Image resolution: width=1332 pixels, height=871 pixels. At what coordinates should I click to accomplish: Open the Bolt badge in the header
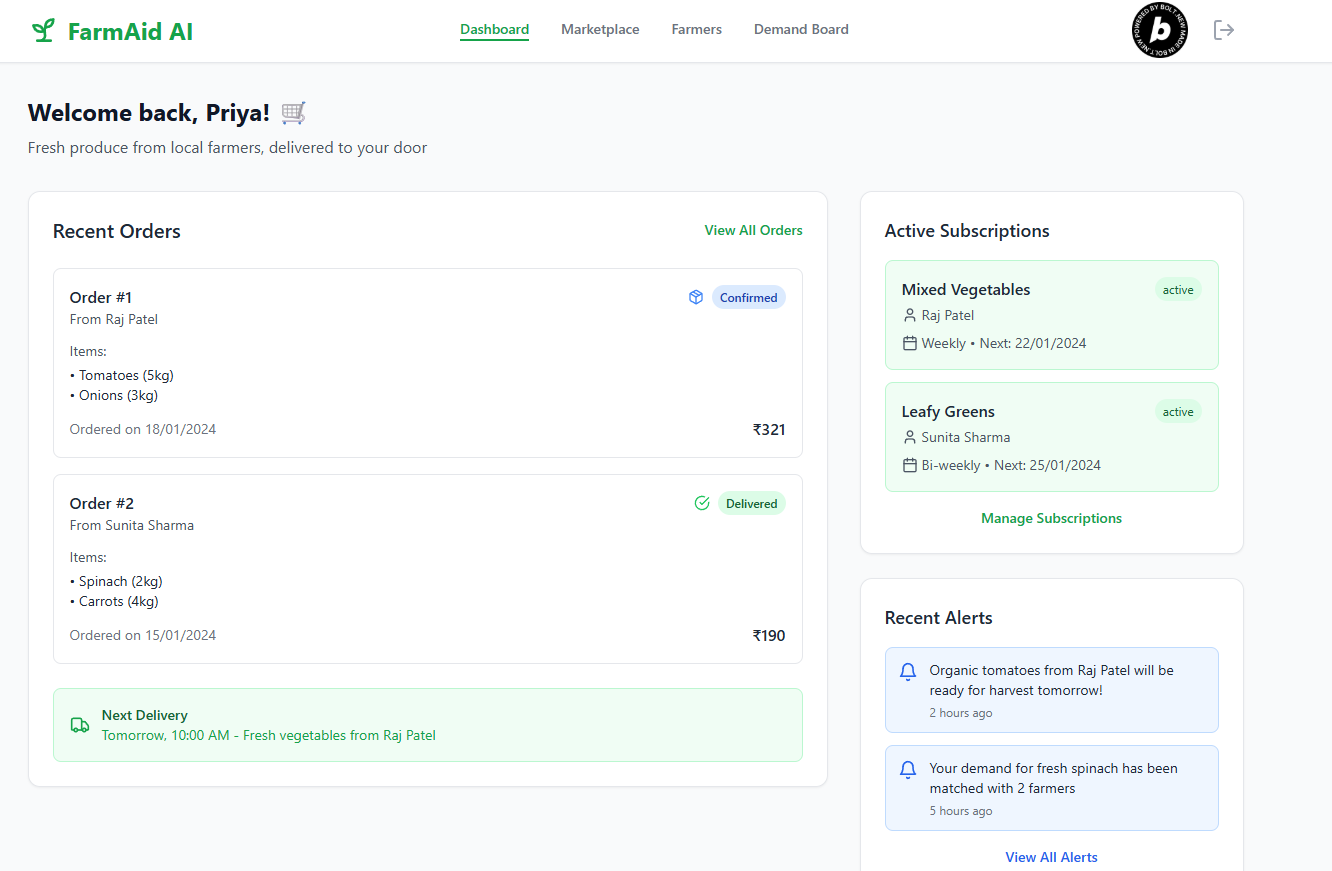coord(1159,30)
